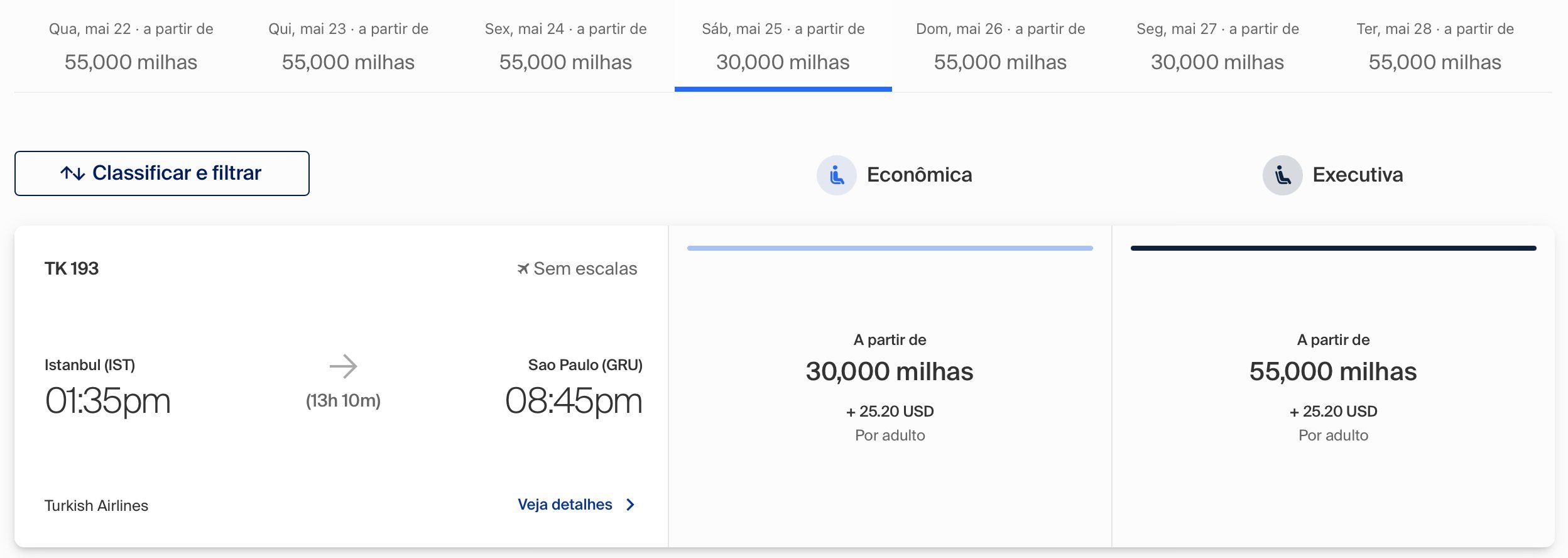The image size is (1568, 558).
Task: Click the chevron next to Veja detalhes
Action: click(631, 505)
